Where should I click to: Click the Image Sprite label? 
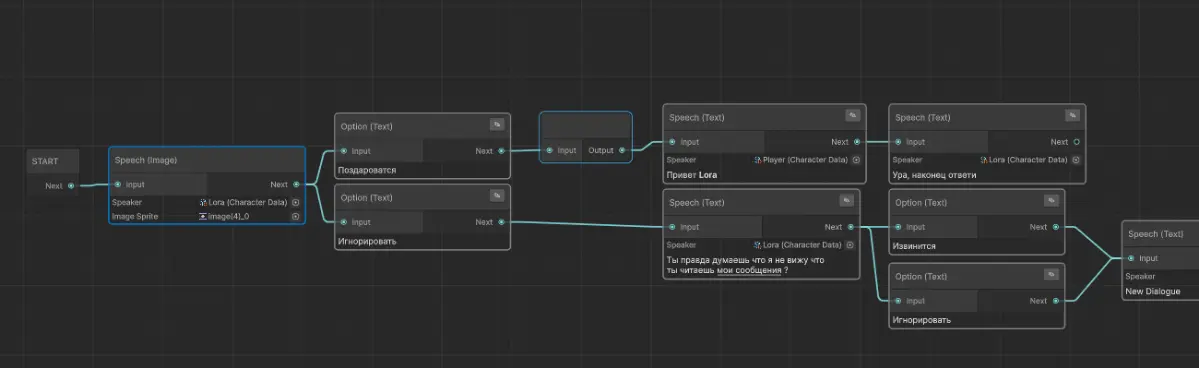click(135, 217)
